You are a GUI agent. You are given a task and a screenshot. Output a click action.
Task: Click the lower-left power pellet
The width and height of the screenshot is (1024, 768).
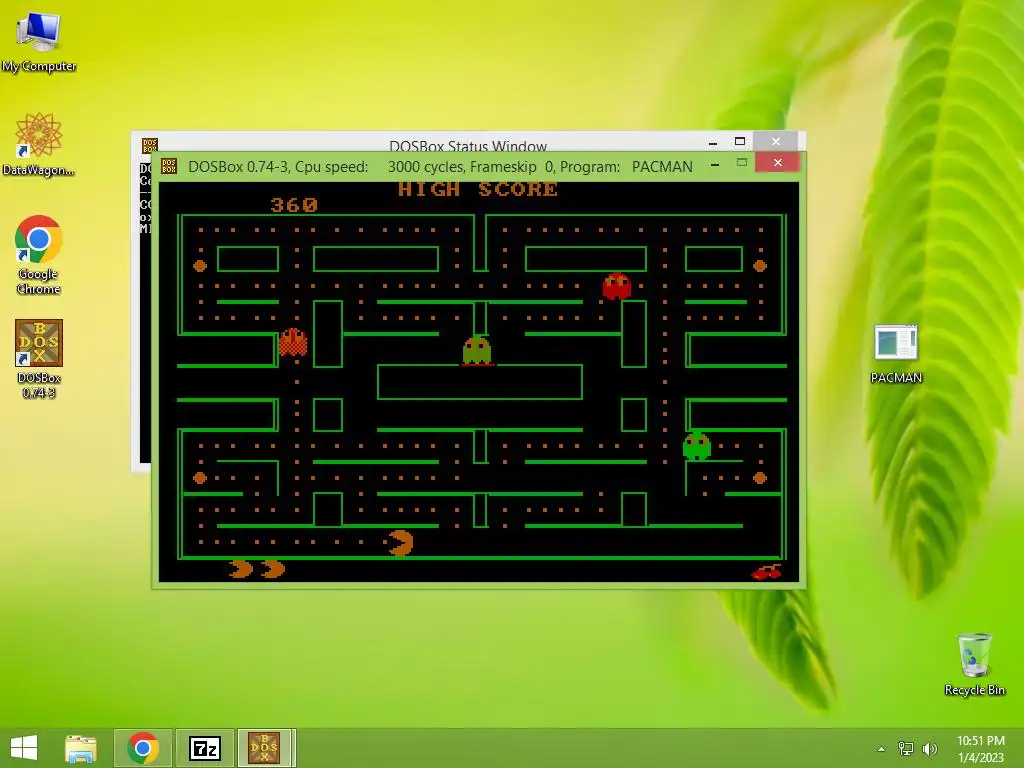(x=200, y=478)
